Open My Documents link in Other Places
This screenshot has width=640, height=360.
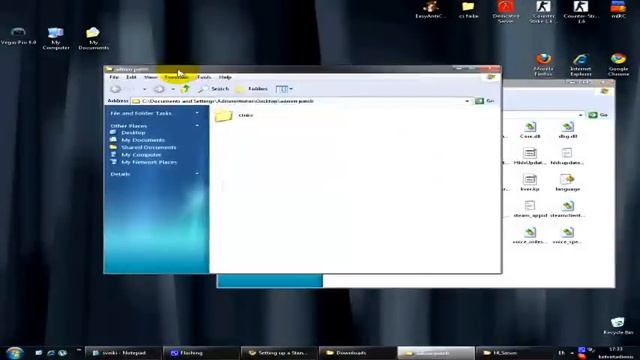[x=143, y=140]
